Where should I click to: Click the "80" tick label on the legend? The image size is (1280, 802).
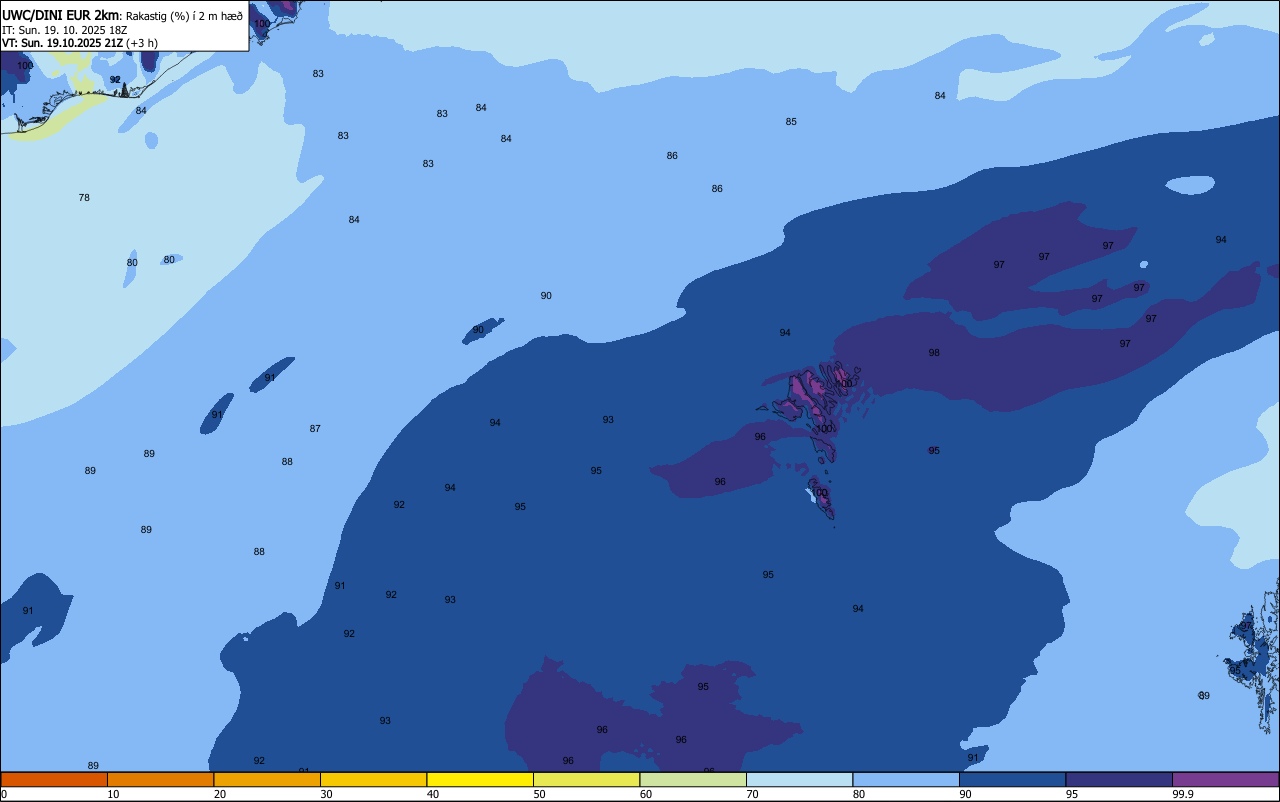click(x=859, y=794)
